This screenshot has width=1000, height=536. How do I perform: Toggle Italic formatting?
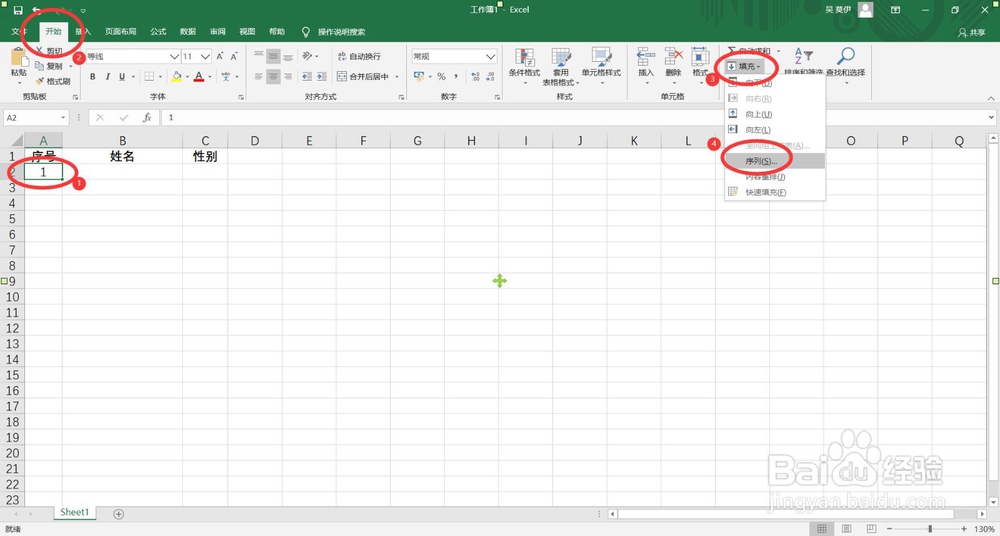[x=107, y=77]
